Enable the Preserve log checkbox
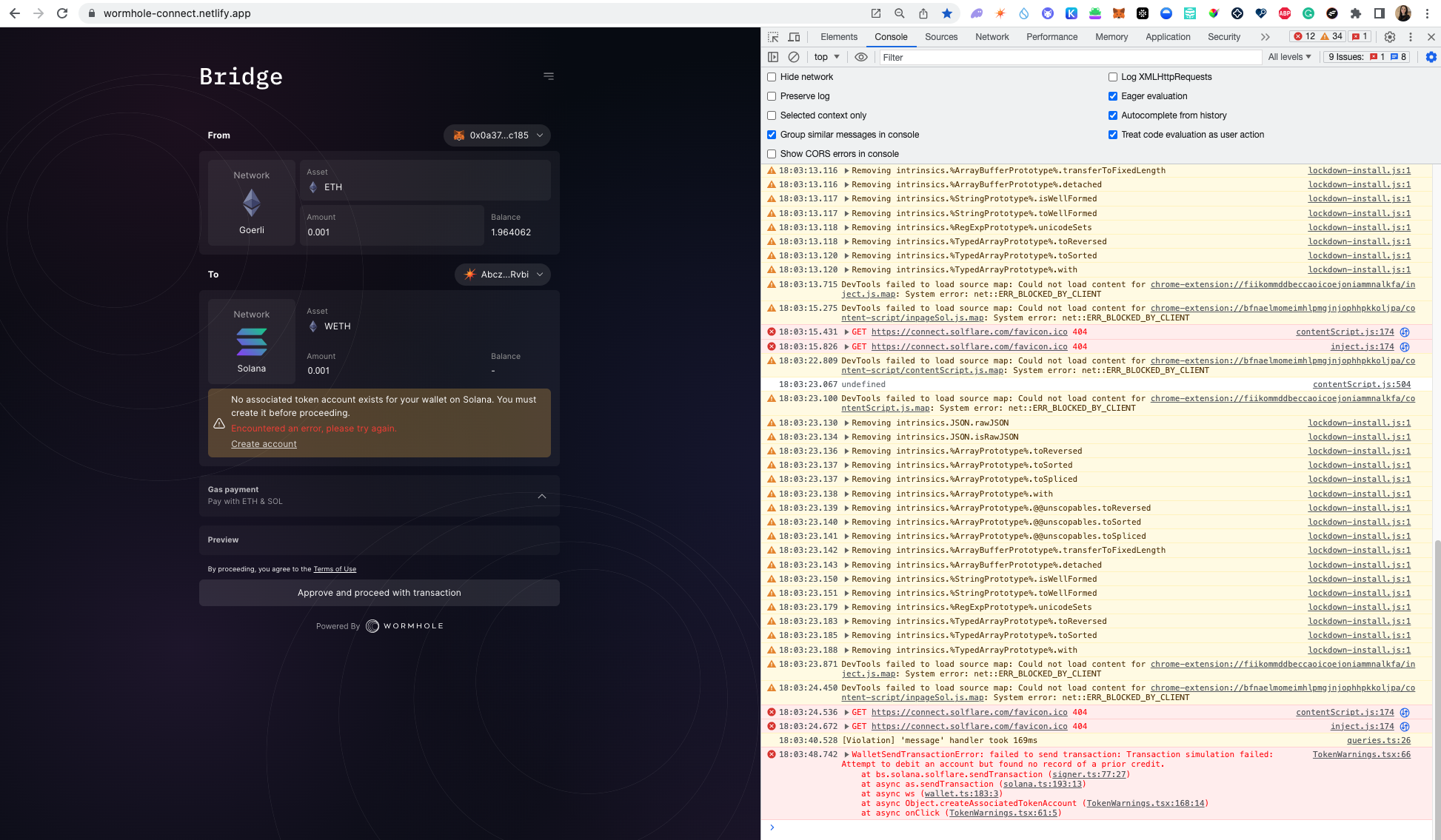The width and height of the screenshot is (1441, 840). (x=772, y=96)
